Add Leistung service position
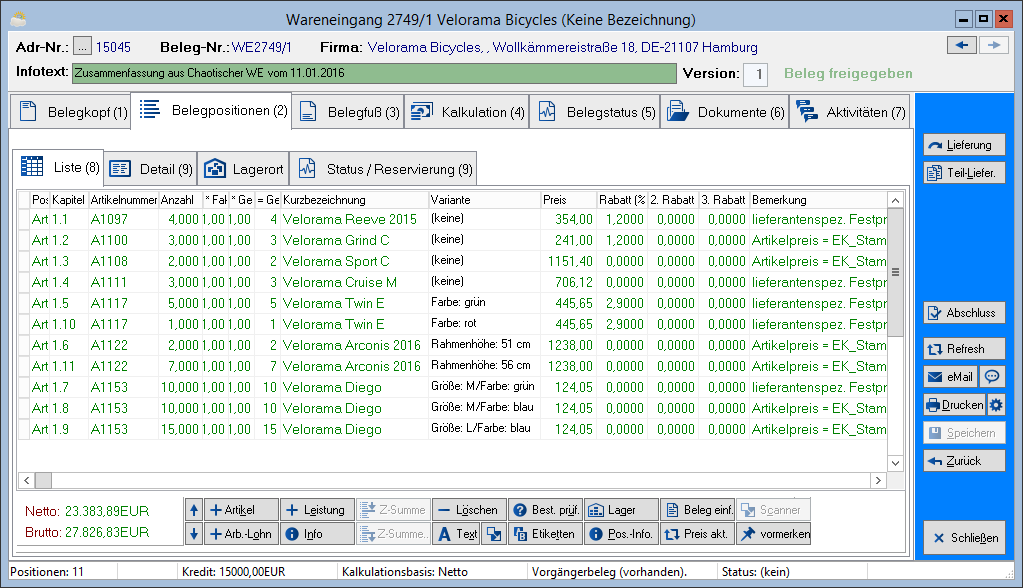Screen dimensions: 1023x588 [318, 510]
